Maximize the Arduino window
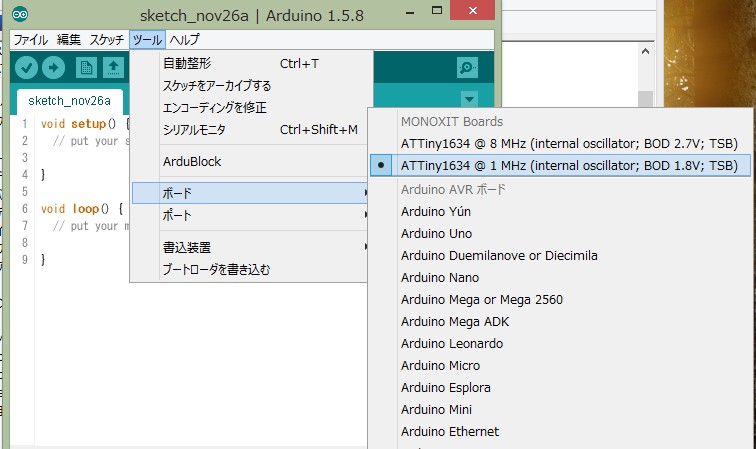Screen dimensions: 756x449 coord(437,11)
